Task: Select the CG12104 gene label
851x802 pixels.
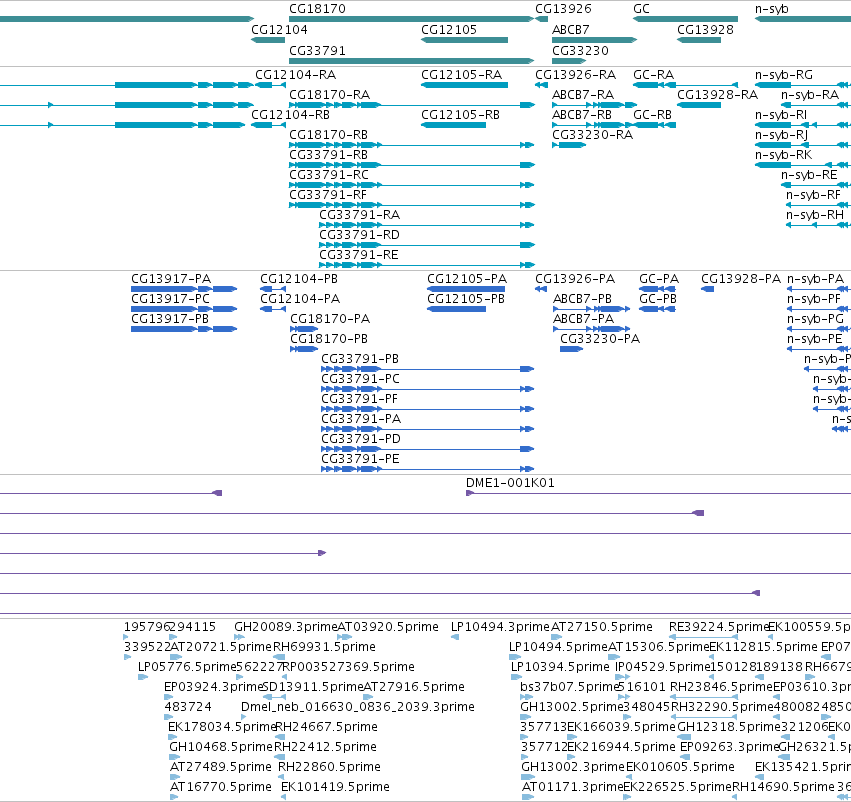Action: click(x=279, y=29)
